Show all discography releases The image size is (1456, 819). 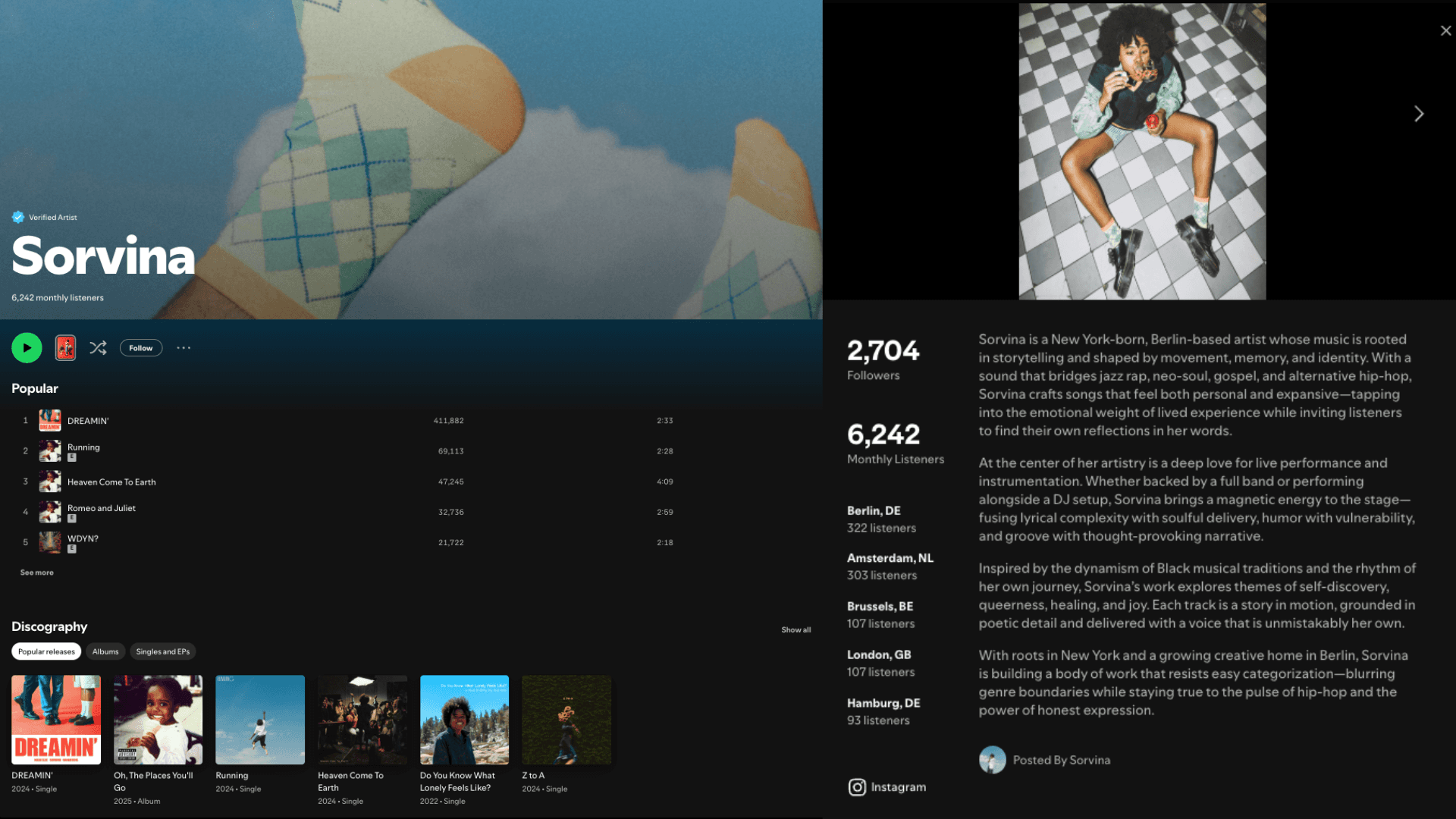pyautogui.click(x=795, y=629)
